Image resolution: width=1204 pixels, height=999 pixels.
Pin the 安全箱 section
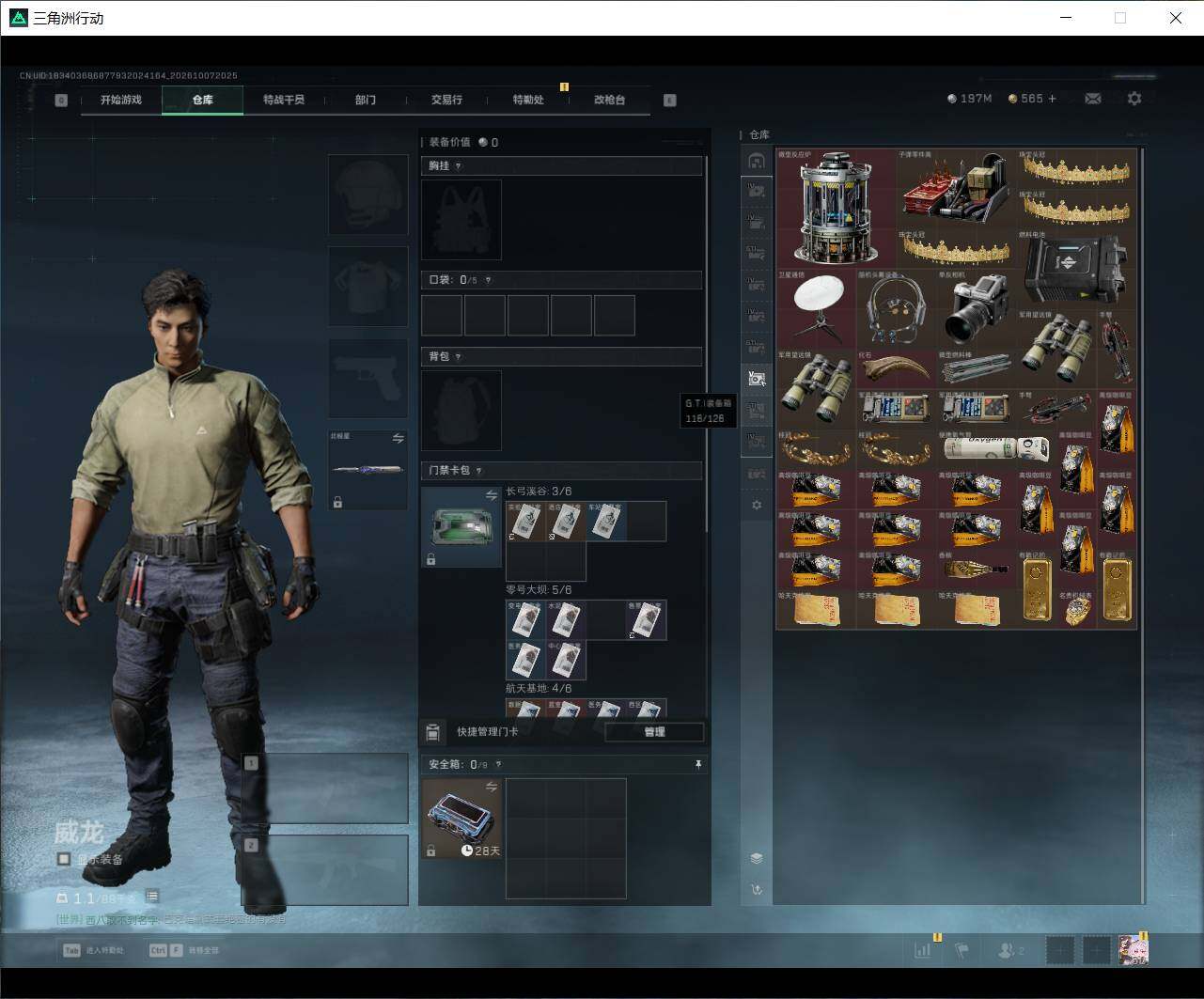point(697,765)
